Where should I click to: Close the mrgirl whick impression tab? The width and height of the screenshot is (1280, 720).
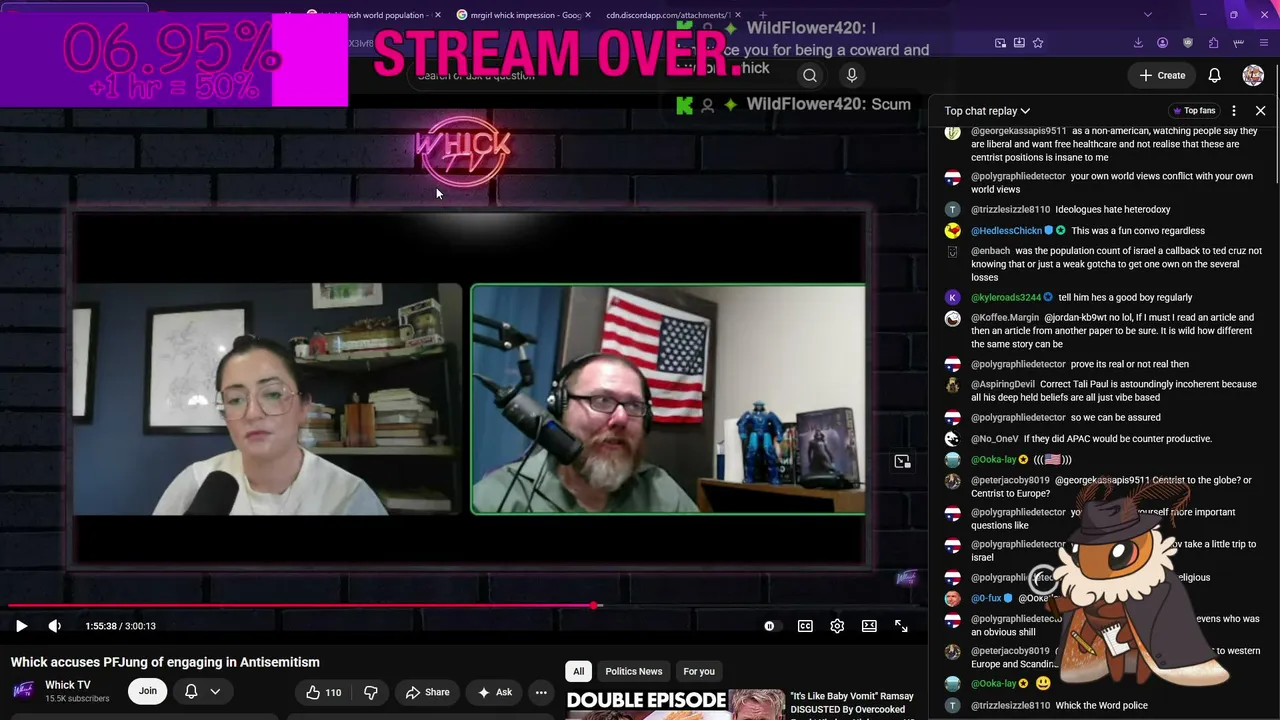pyautogui.click(x=588, y=15)
